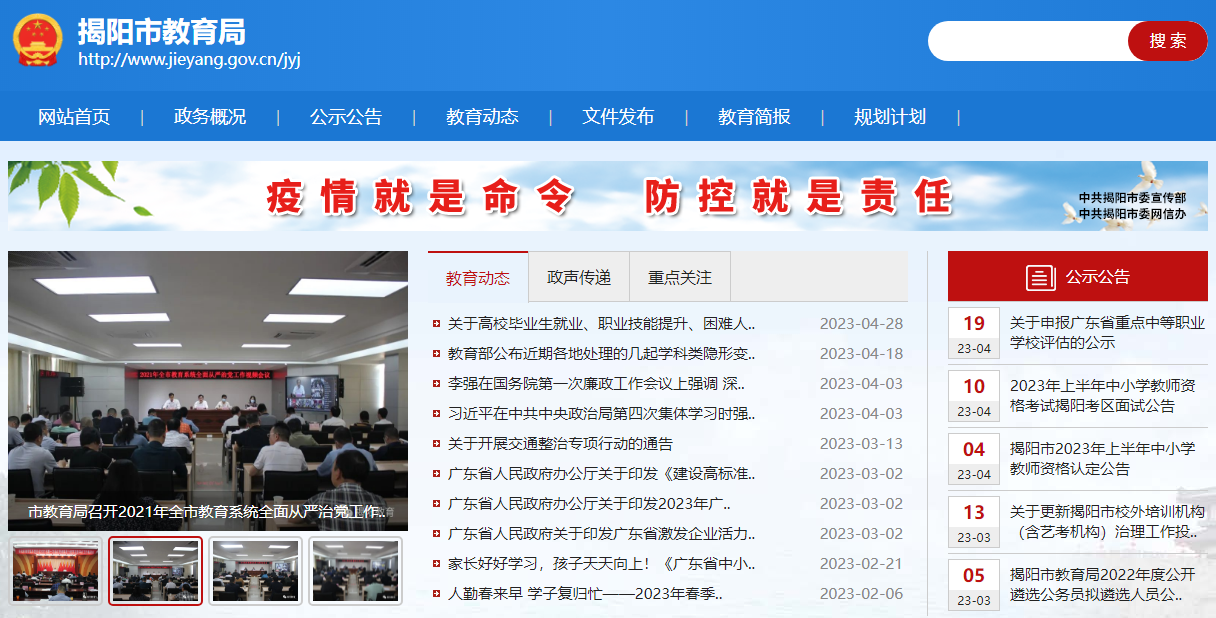This screenshot has height=618, width=1216.
Task: Click the national emblem logo
Action: (37, 41)
